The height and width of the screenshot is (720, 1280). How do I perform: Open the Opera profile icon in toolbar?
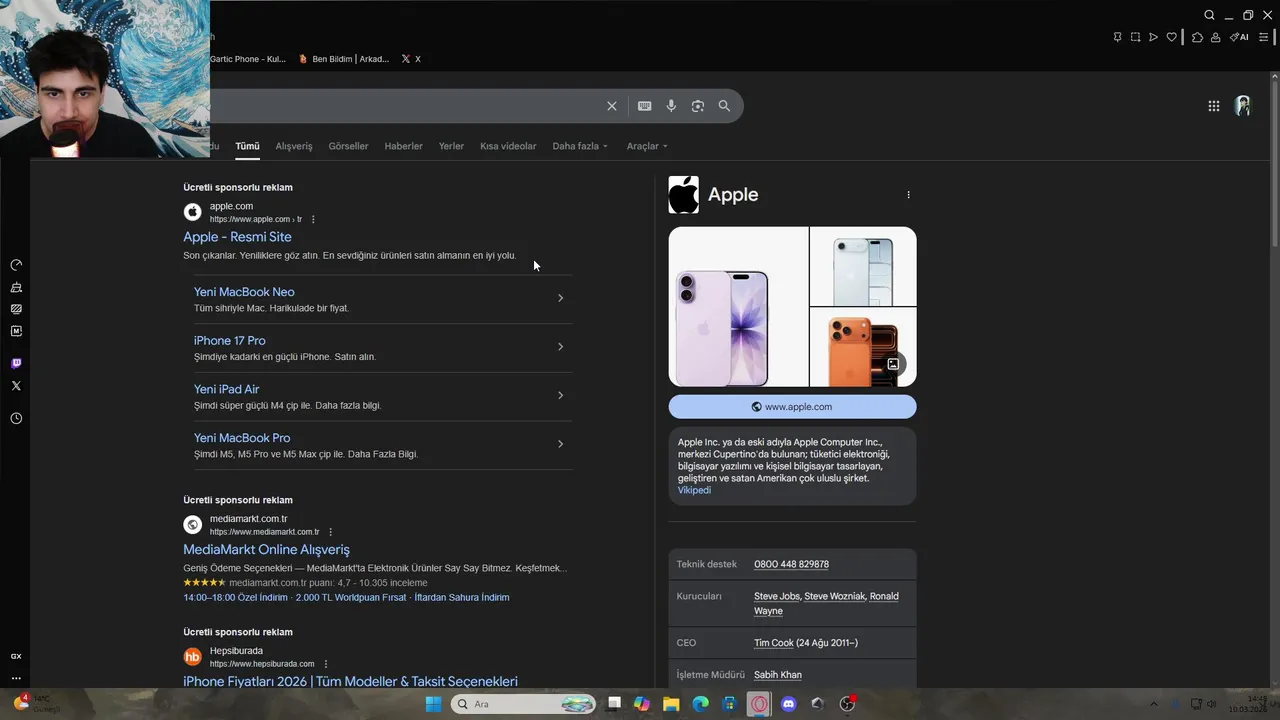[x=1215, y=37]
